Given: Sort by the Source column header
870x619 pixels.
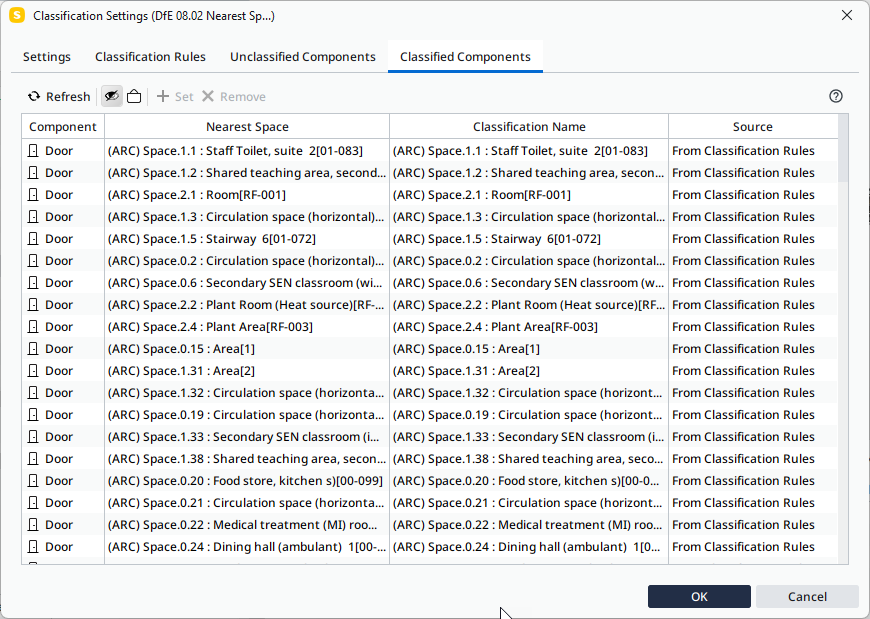Looking at the screenshot, I should pyautogui.click(x=752, y=126).
